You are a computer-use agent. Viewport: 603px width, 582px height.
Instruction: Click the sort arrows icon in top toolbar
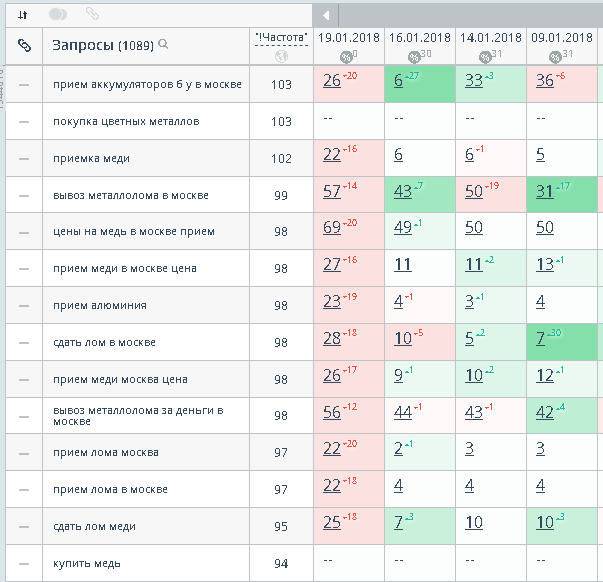[x=23, y=14]
